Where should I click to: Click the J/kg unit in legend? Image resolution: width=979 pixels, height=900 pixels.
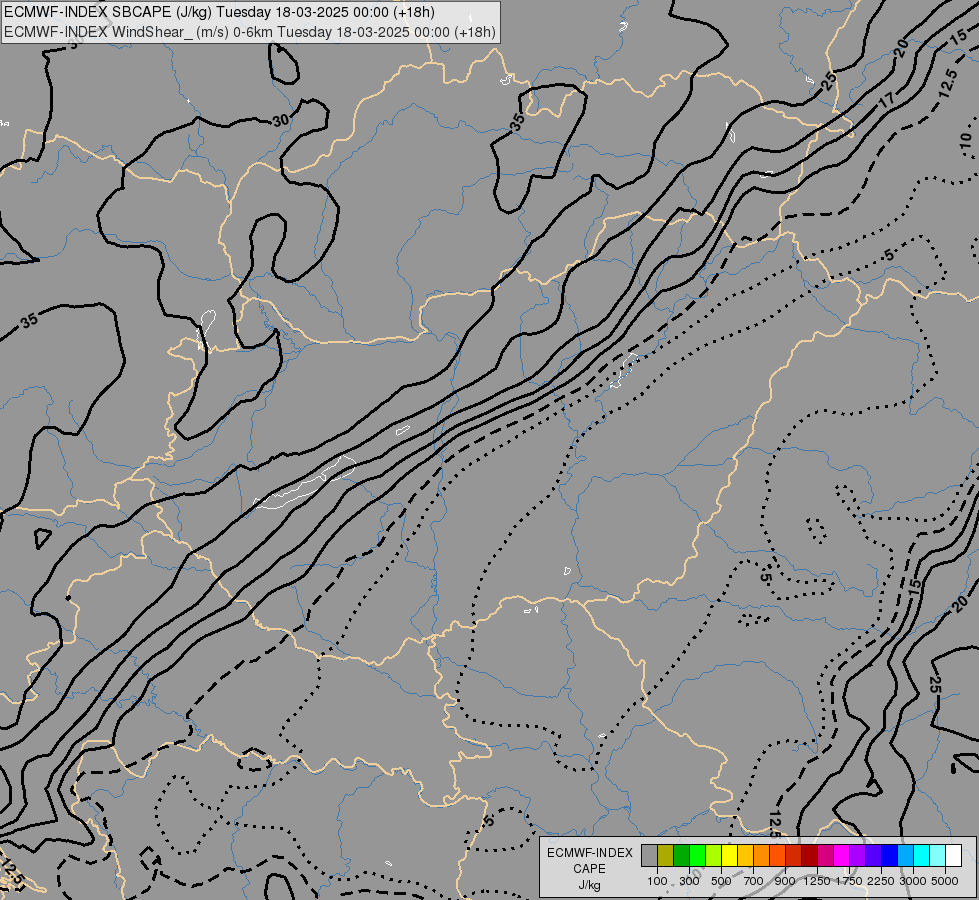coord(589,885)
